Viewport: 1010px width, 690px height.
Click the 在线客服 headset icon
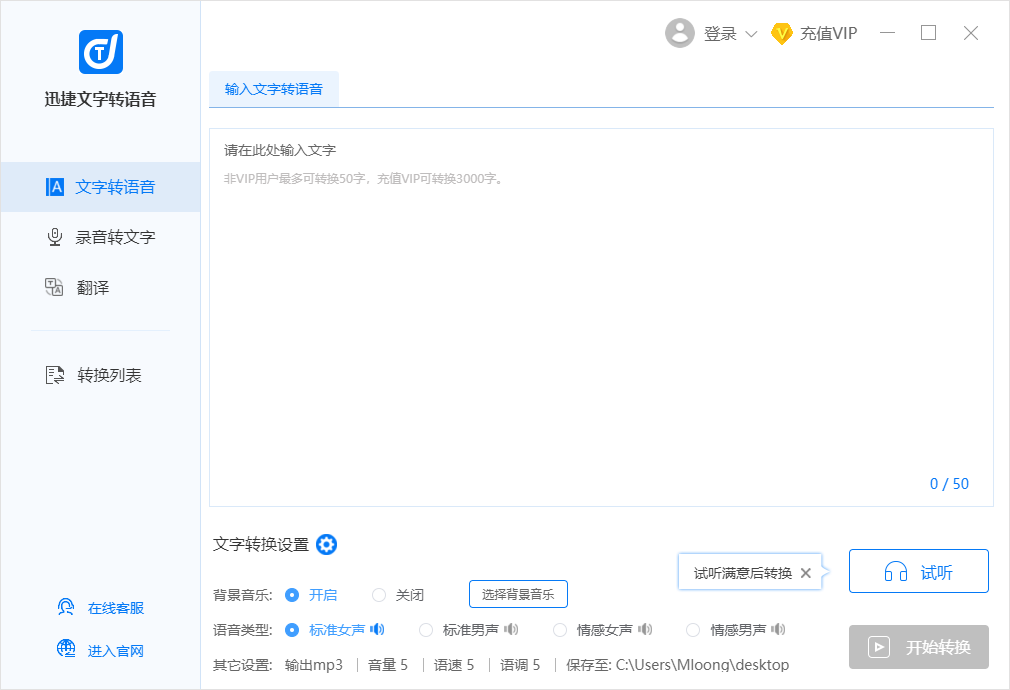[x=66, y=608]
